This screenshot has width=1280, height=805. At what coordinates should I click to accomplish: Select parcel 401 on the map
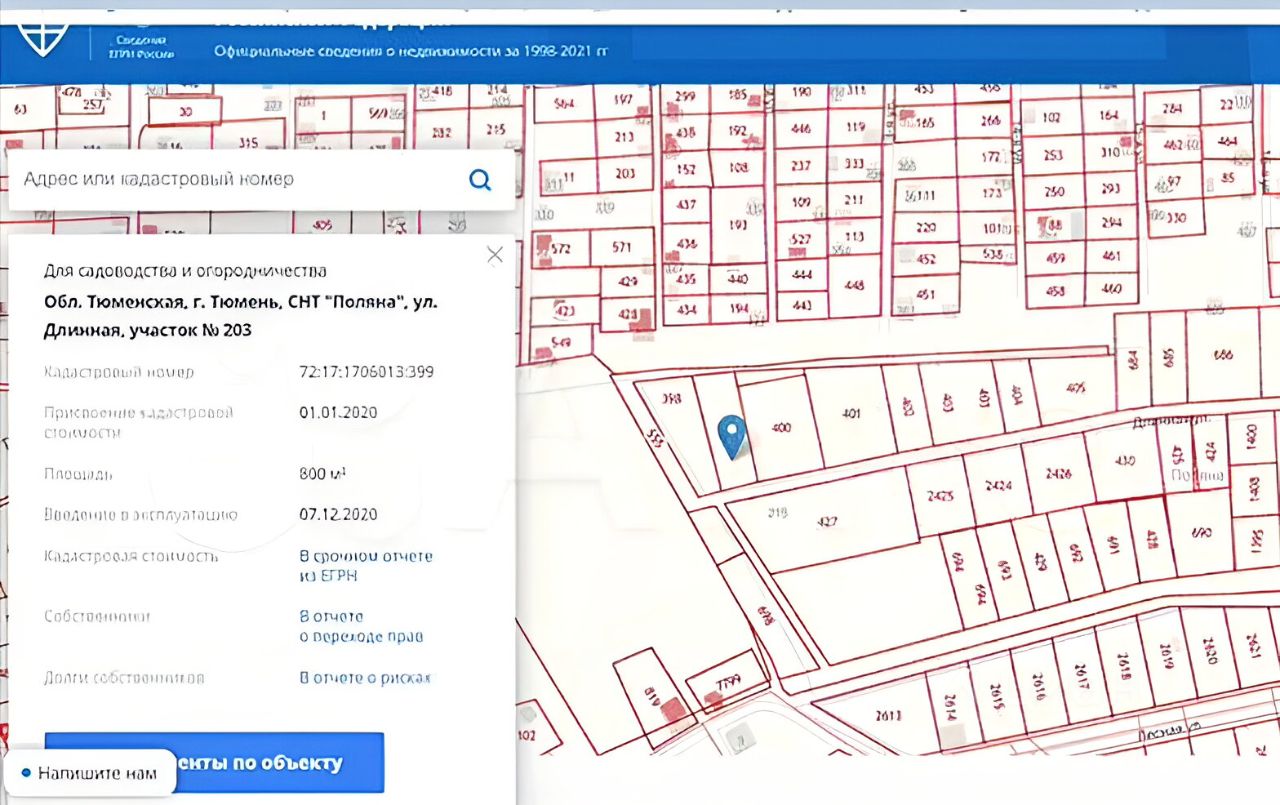point(850,413)
